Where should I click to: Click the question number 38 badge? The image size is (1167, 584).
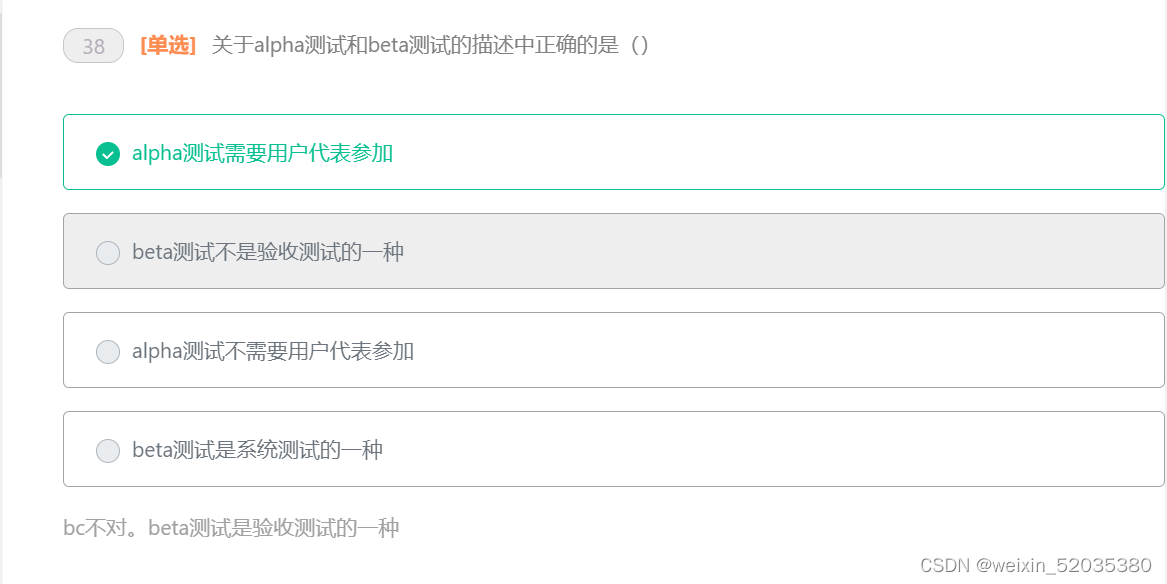pyautogui.click(x=93, y=46)
